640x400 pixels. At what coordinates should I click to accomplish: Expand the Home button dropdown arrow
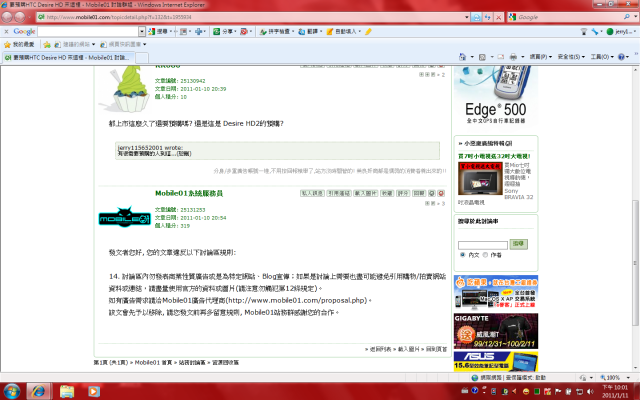472,57
